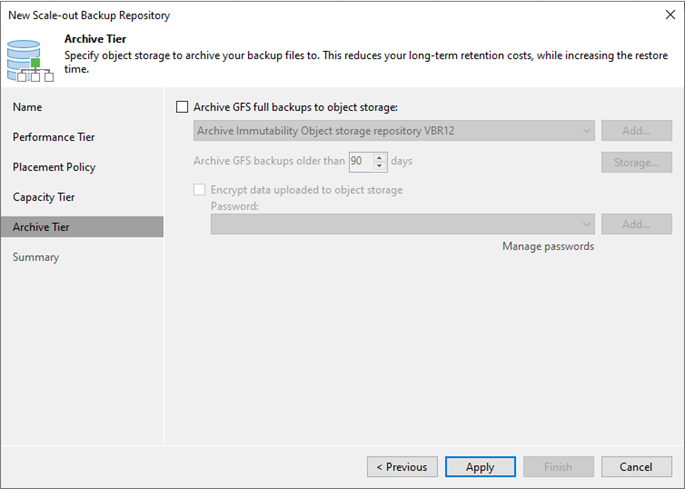Image resolution: width=685 pixels, height=489 pixels.
Task: Increase the archive days spinner value
Action: pyautogui.click(x=379, y=158)
